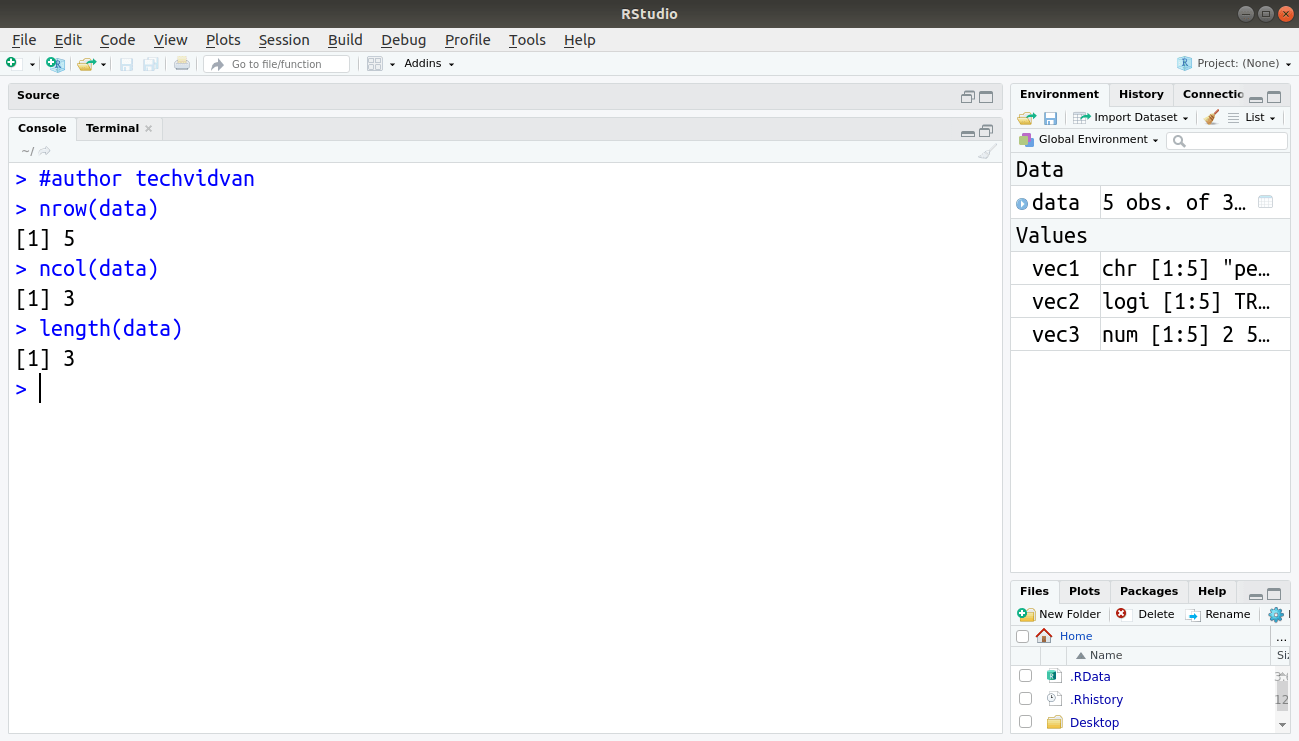Print the current document via printer icon

tap(181, 63)
